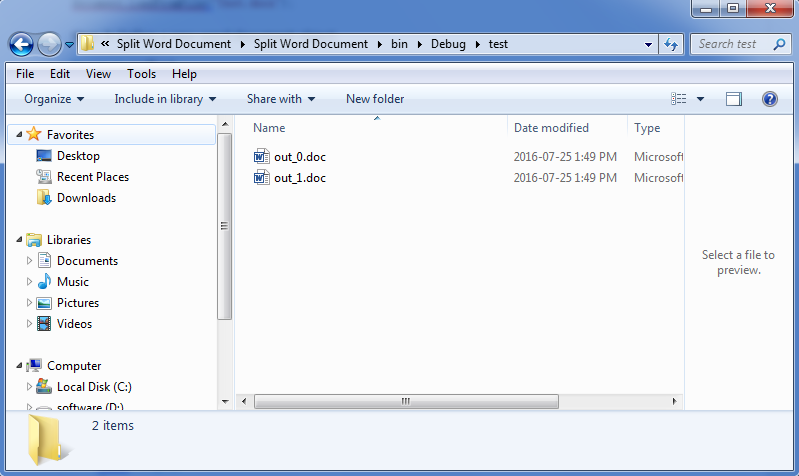Click the Music note icon
The image size is (799, 476).
[44, 281]
